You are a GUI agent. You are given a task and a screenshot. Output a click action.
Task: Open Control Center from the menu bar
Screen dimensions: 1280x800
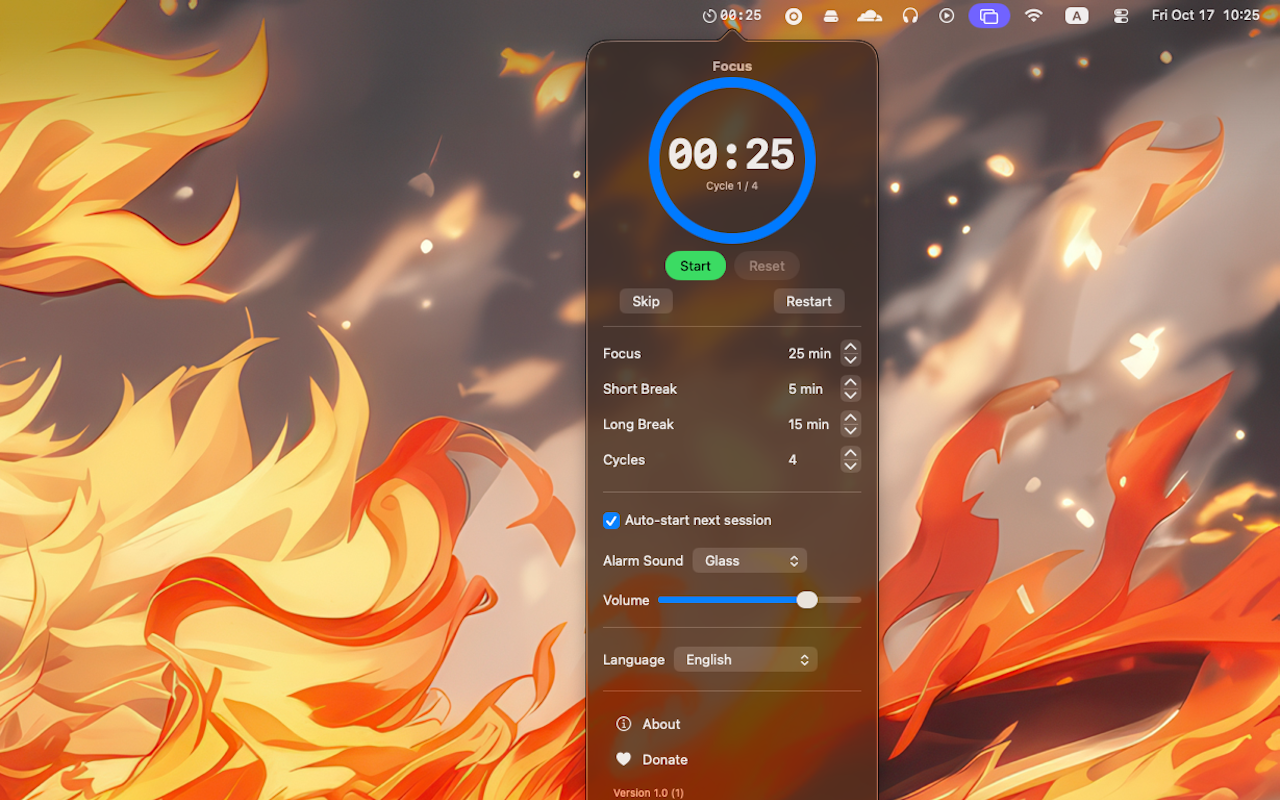tap(1120, 15)
